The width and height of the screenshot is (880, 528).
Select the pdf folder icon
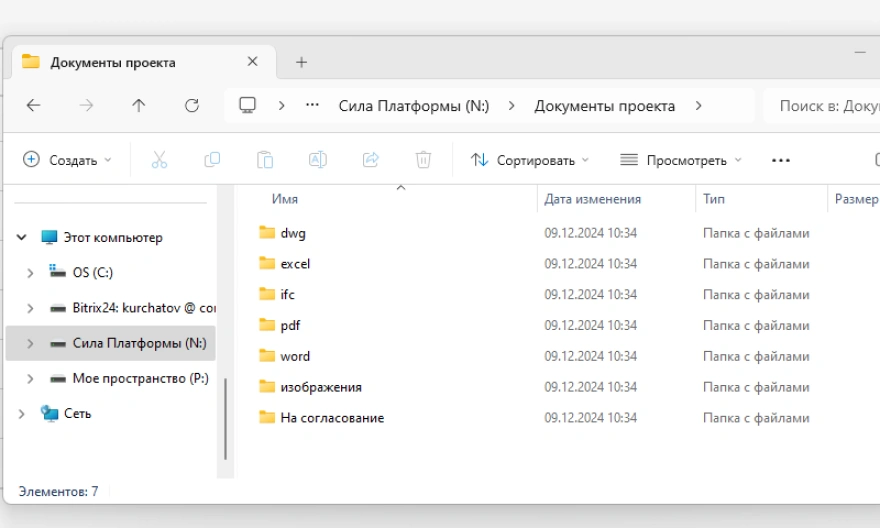267,325
